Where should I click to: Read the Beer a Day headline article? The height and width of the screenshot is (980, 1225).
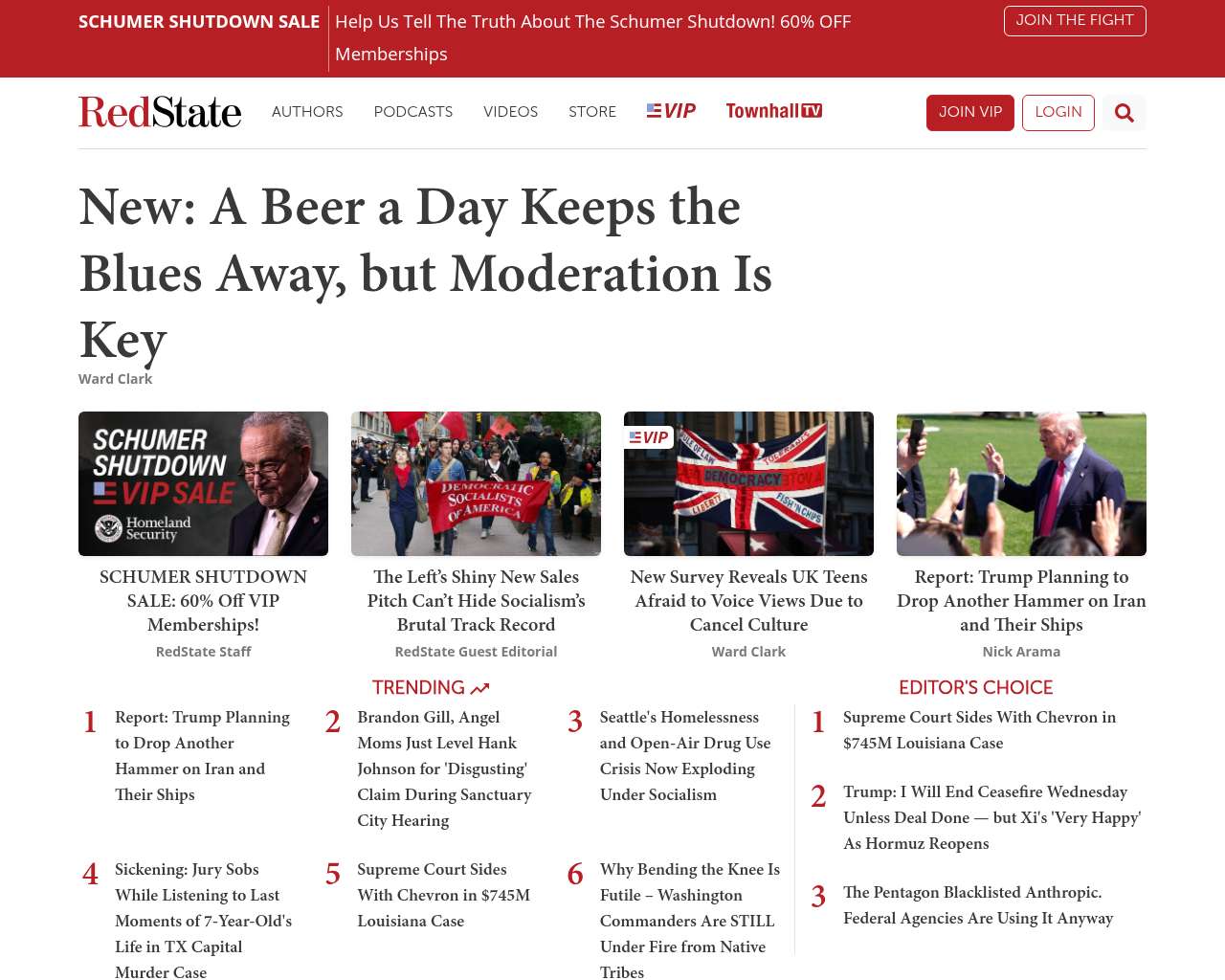(x=426, y=273)
